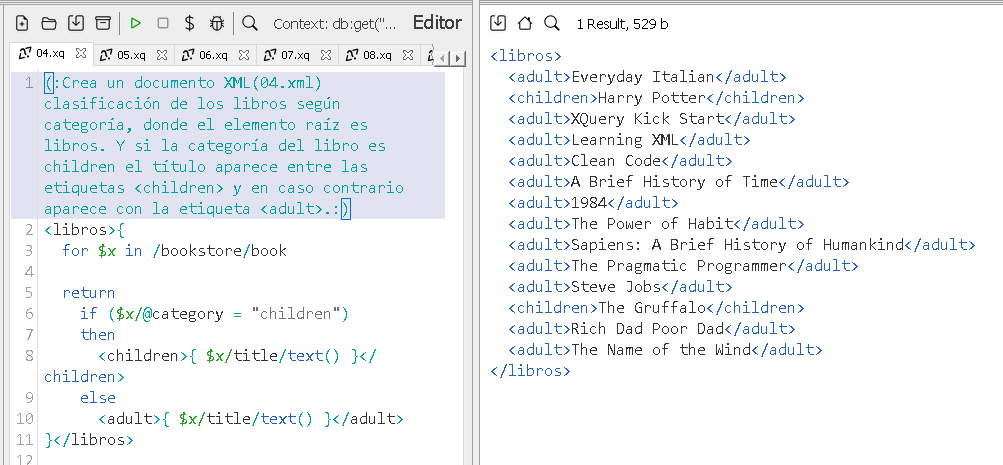Toggle debug mode with the bug icon
Image resolution: width=1003 pixels, height=465 pixels.
[216, 23]
